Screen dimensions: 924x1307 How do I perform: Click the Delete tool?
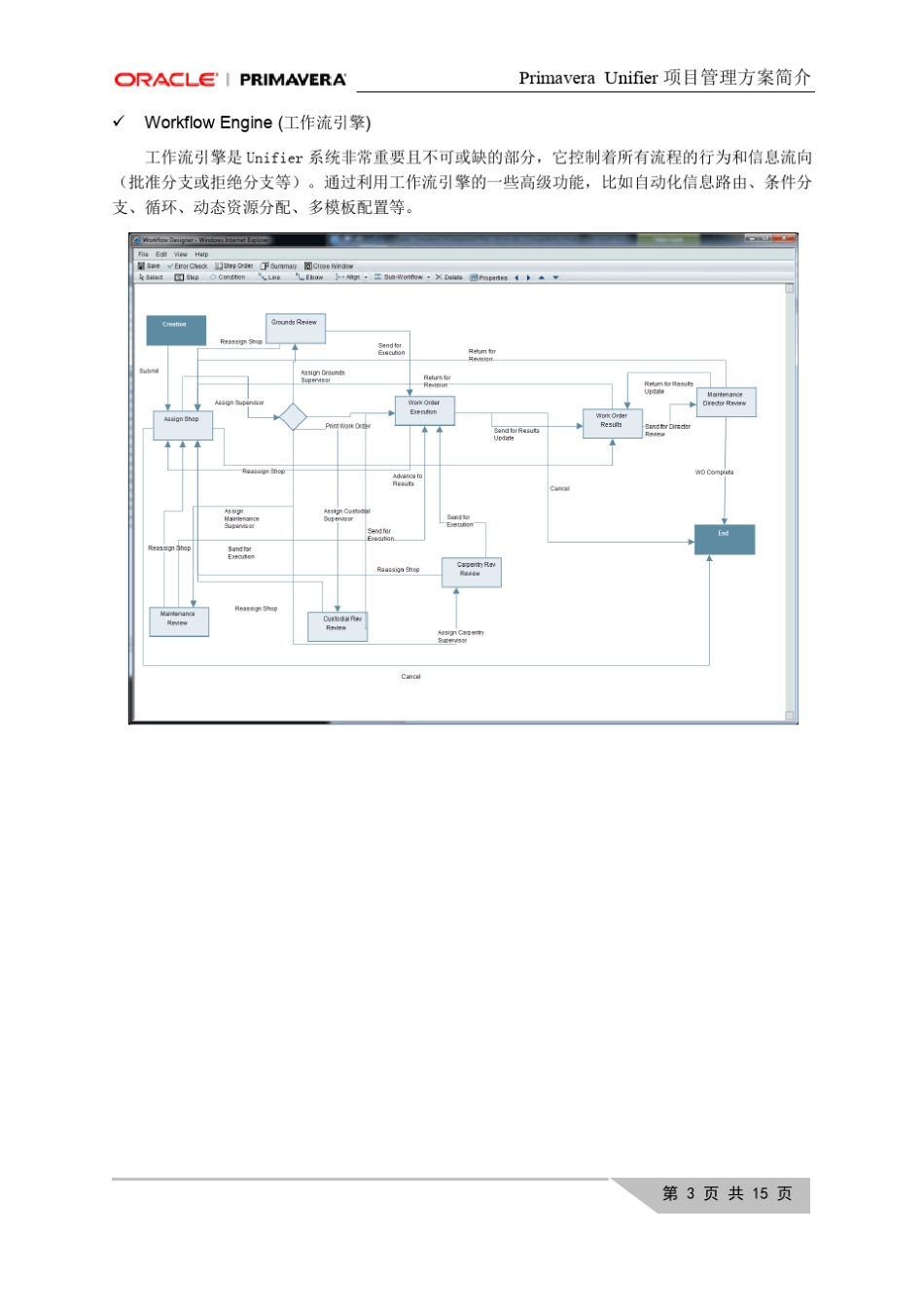click(449, 277)
